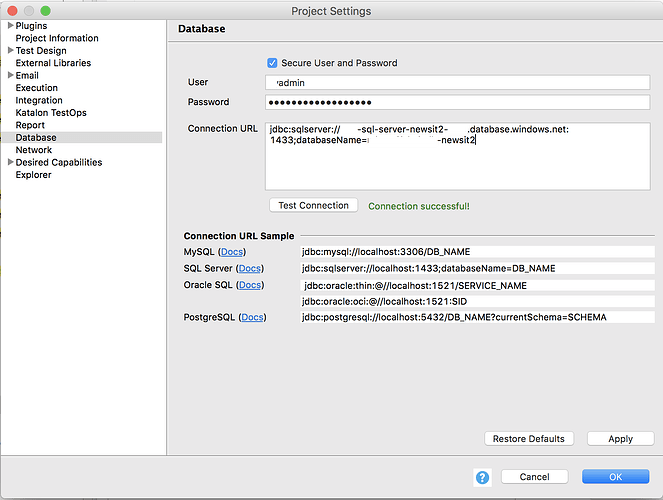Expand the Desired Capabilities node

[x=10, y=163]
